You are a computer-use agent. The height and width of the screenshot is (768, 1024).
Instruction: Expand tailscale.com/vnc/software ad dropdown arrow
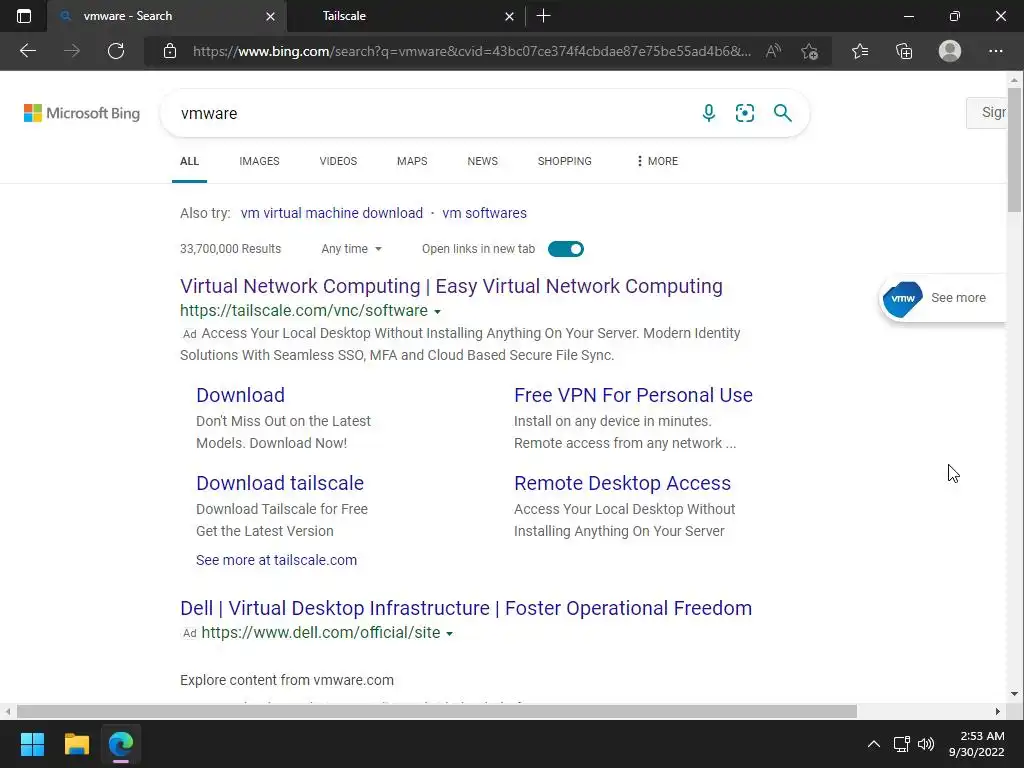coord(438,312)
